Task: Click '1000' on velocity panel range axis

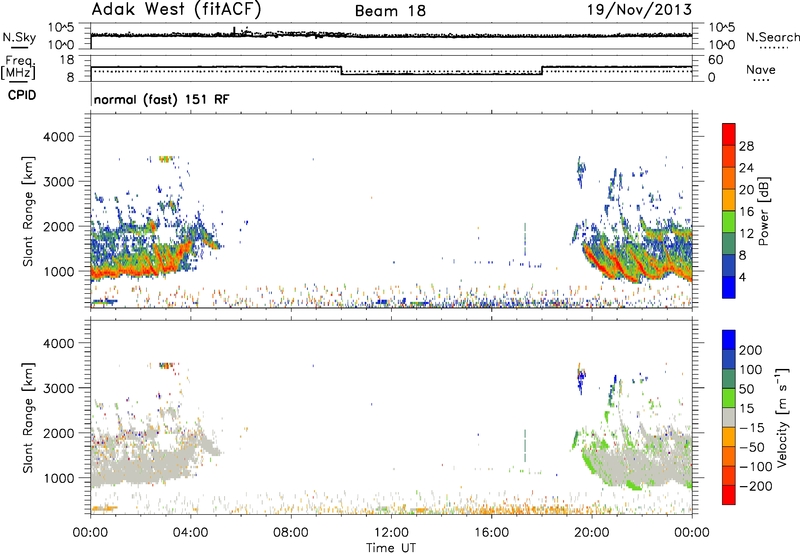Action: click(58, 478)
